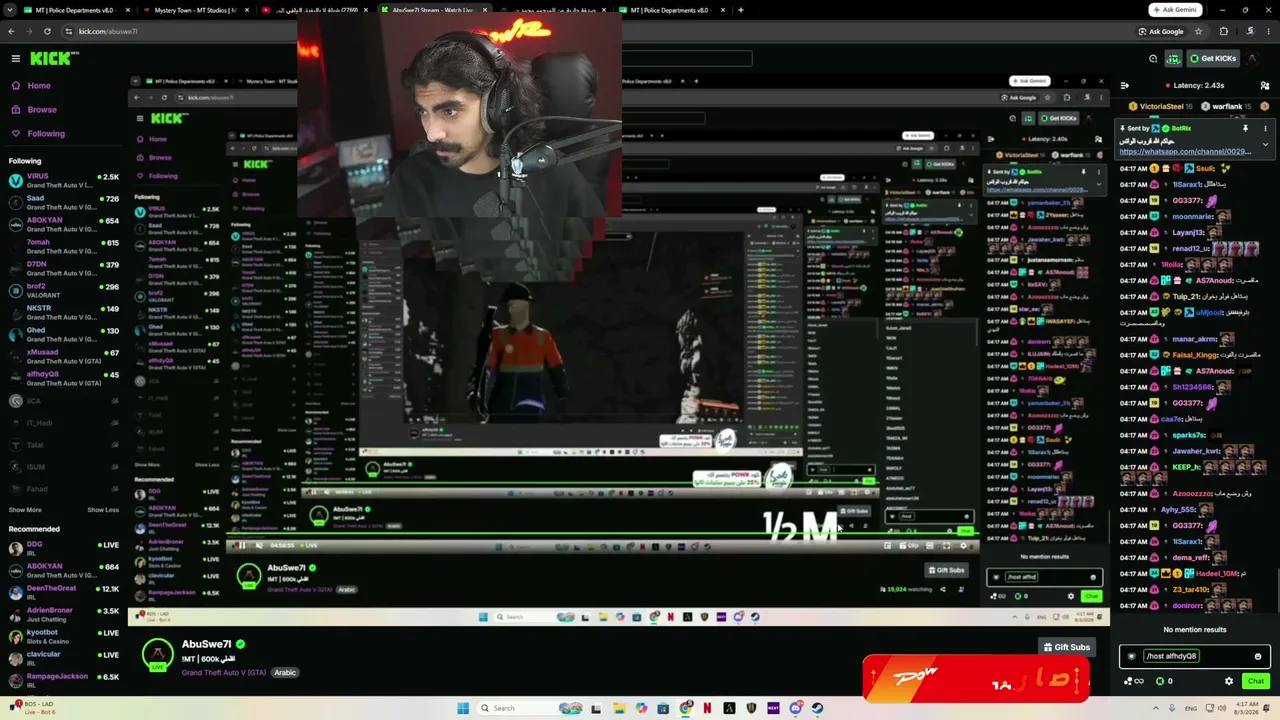Open Steam from taskbar
Image resolution: width=1280 pixels, height=720 pixels.
(x=817, y=708)
